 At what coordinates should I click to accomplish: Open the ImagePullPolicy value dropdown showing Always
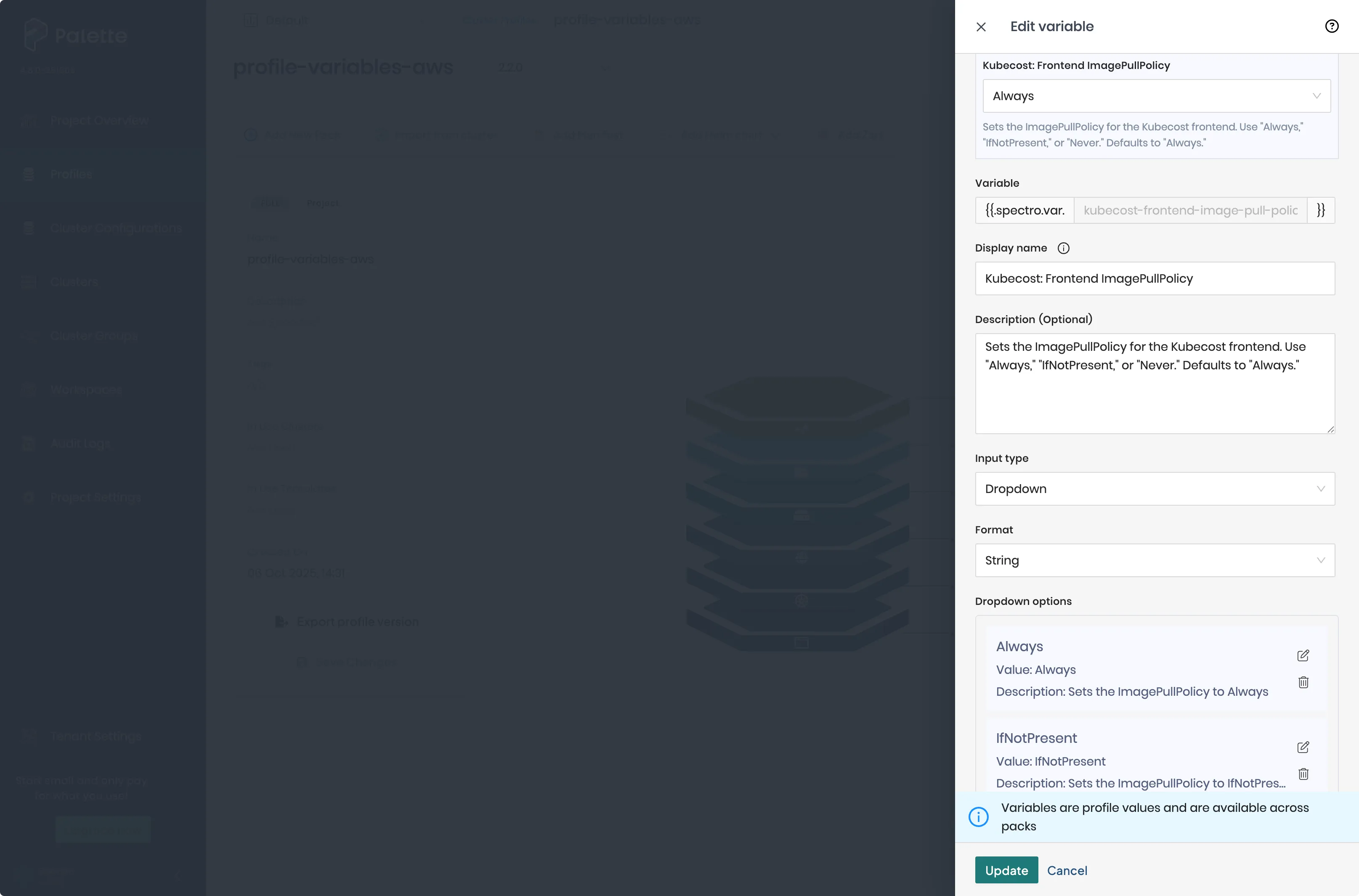pos(1155,95)
